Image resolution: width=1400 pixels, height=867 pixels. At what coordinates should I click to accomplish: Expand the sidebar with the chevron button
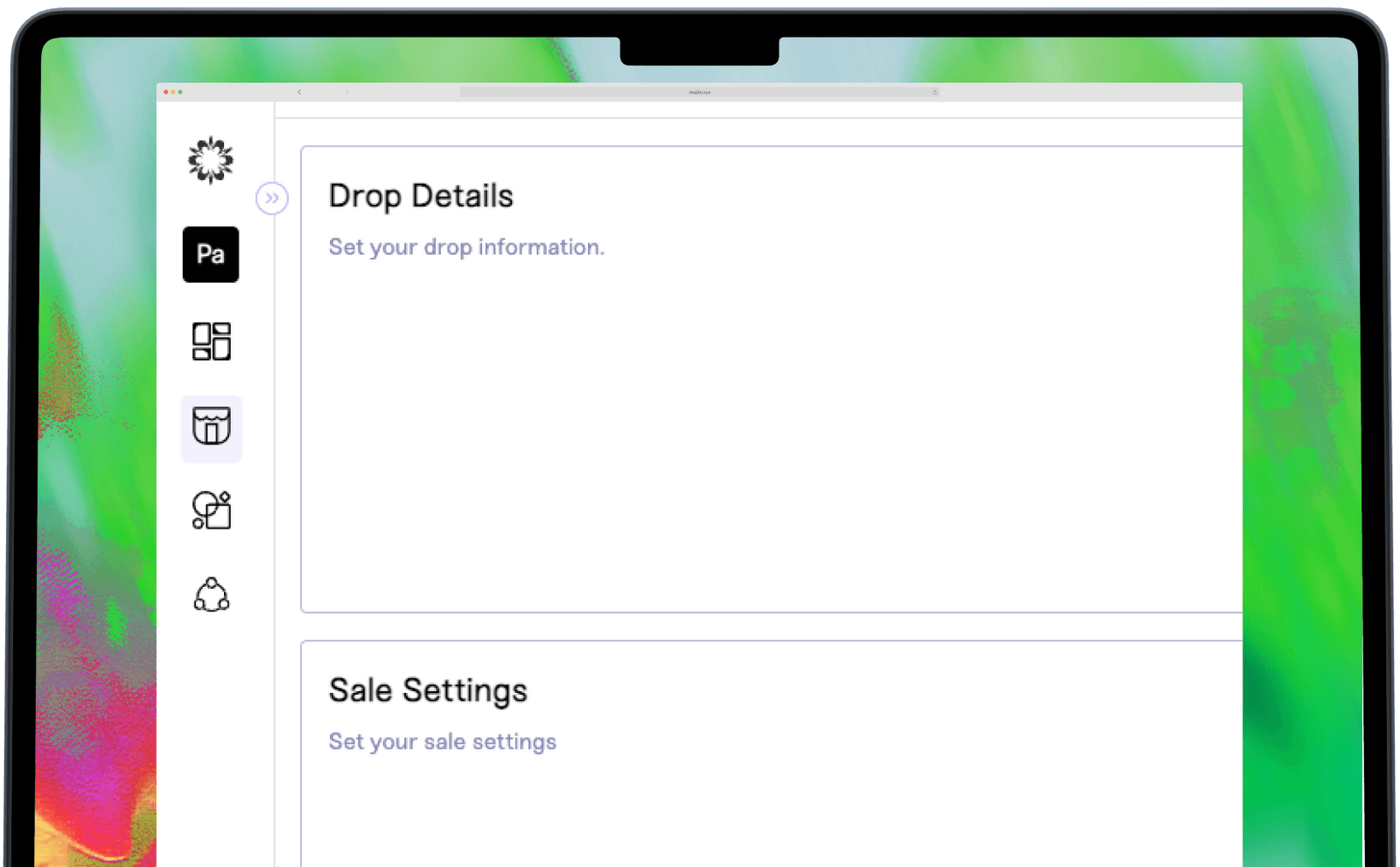click(272, 199)
